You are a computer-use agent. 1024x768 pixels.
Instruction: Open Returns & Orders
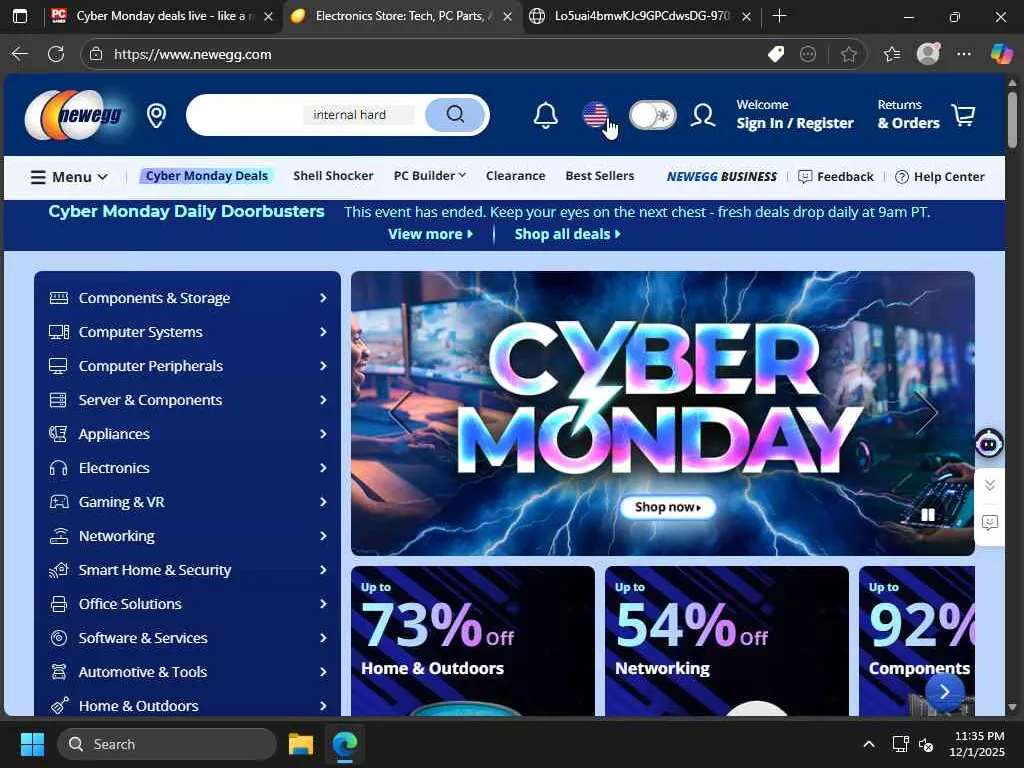click(x=908, y=114)
